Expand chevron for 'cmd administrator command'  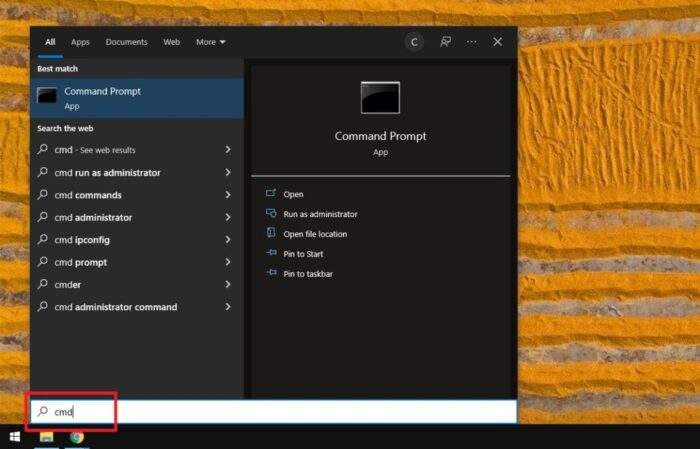tap(228, 307)
